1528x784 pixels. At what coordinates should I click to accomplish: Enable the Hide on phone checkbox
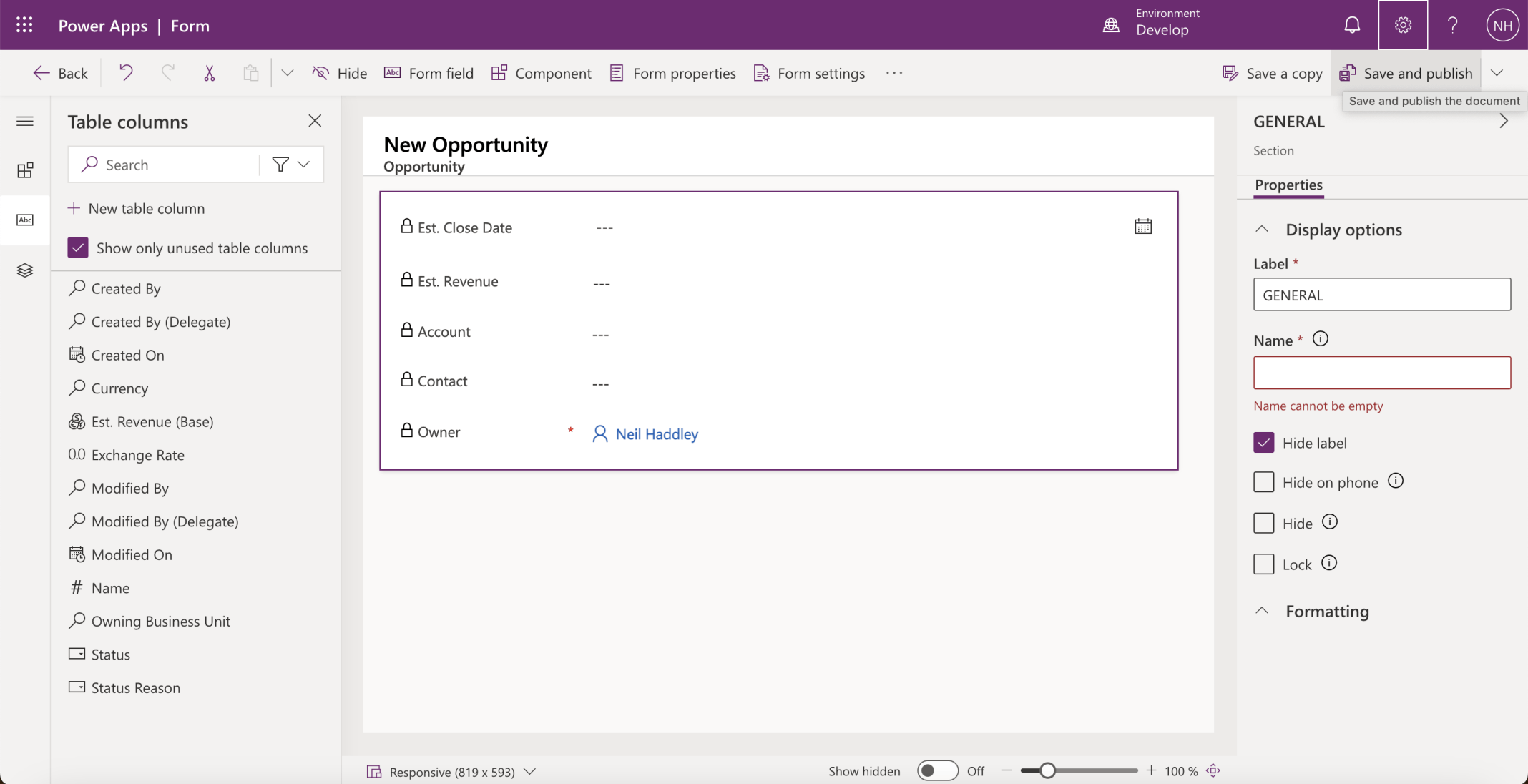click(x=1263, y=482)
